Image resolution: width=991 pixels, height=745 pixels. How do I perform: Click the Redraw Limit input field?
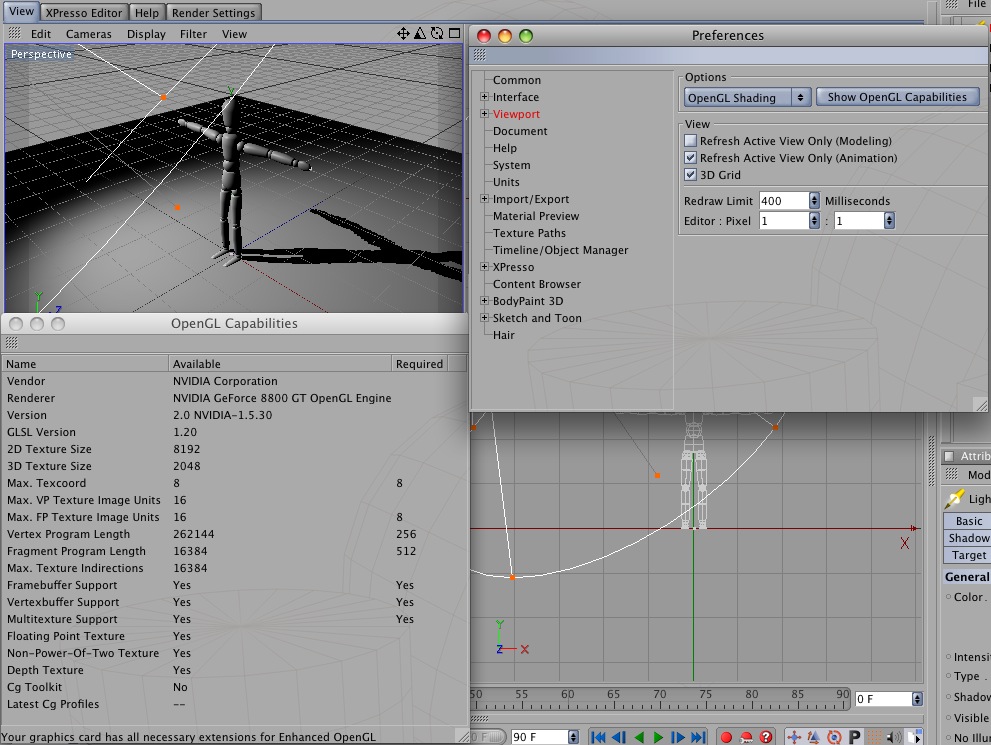point(783,201)
